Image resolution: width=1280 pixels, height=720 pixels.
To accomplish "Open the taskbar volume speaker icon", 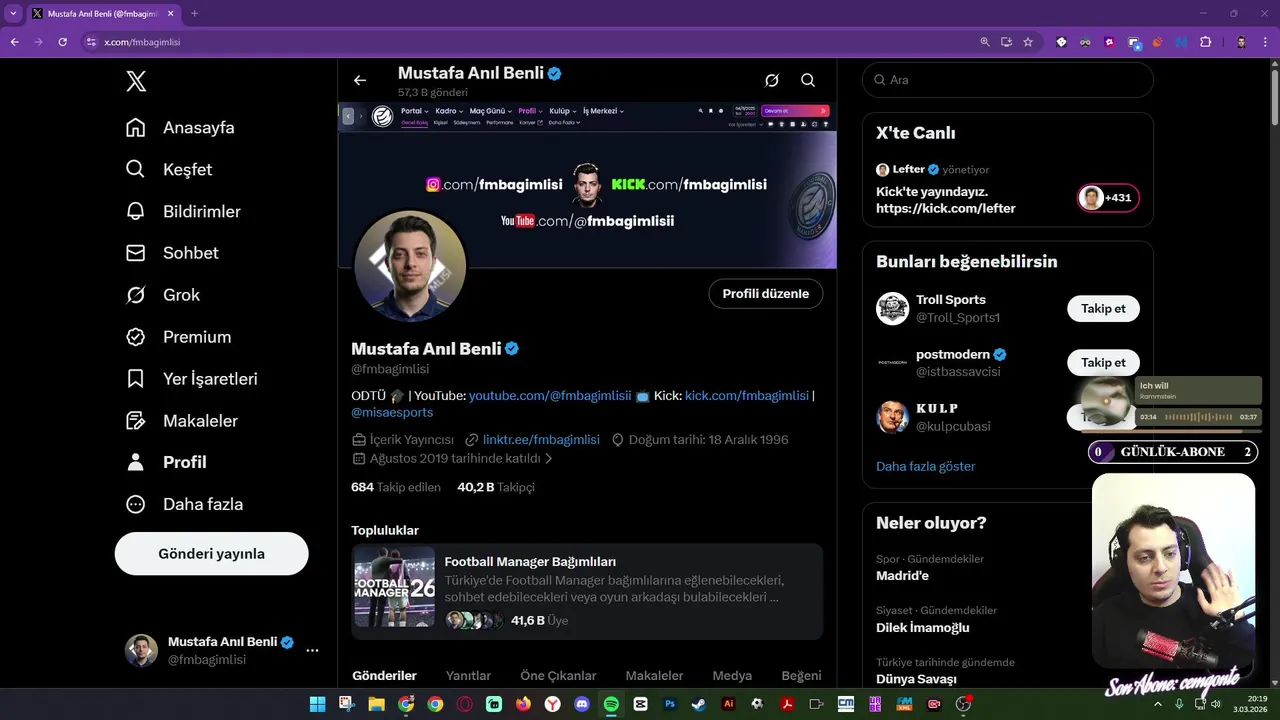I will click(x=1216, y=704).
